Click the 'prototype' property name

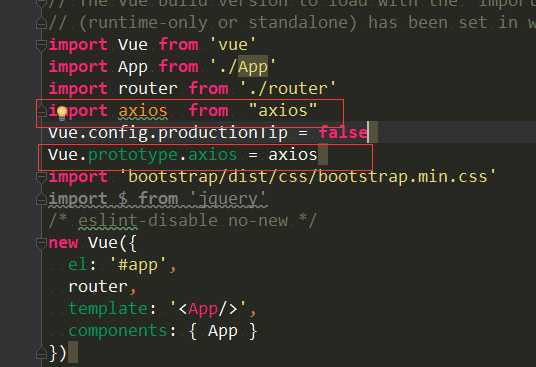(x=133, y=155)
